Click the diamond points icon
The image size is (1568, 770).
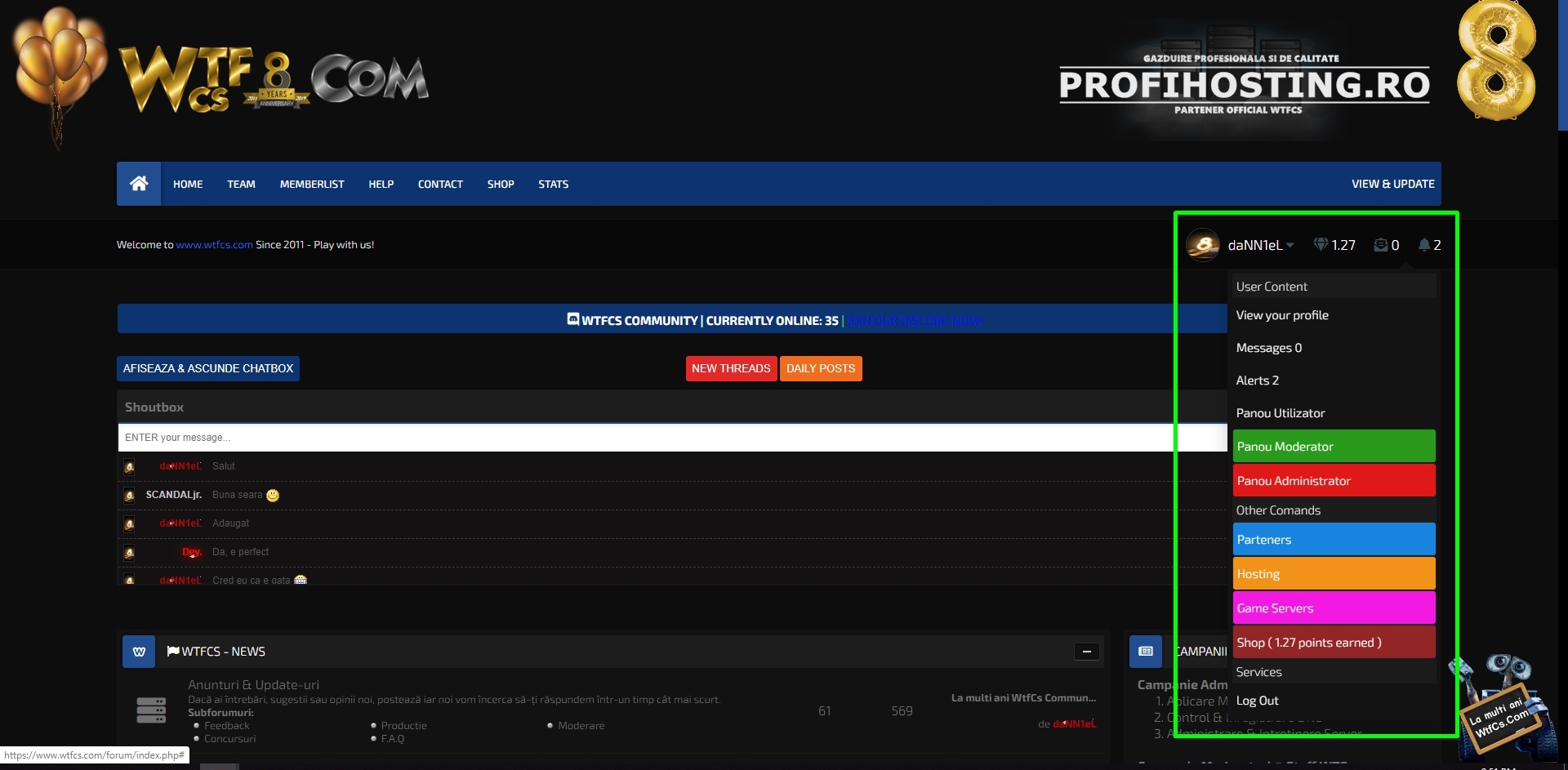[x=1320, y=245]
